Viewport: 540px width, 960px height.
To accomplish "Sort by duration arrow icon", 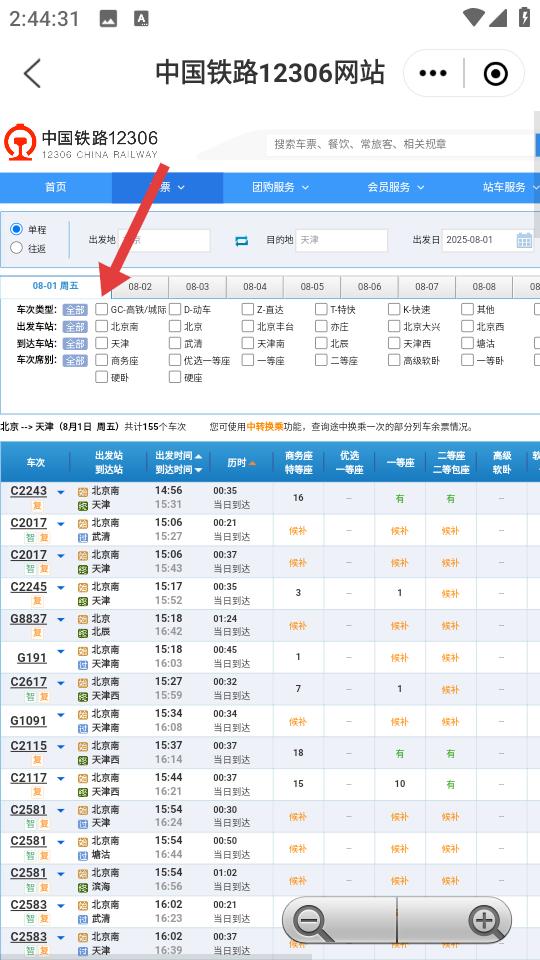I will pyautogui.click(x=252, y=463).
